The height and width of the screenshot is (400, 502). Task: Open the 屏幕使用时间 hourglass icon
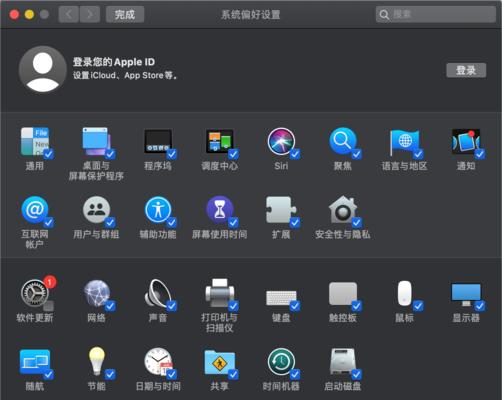coord(219,210)
